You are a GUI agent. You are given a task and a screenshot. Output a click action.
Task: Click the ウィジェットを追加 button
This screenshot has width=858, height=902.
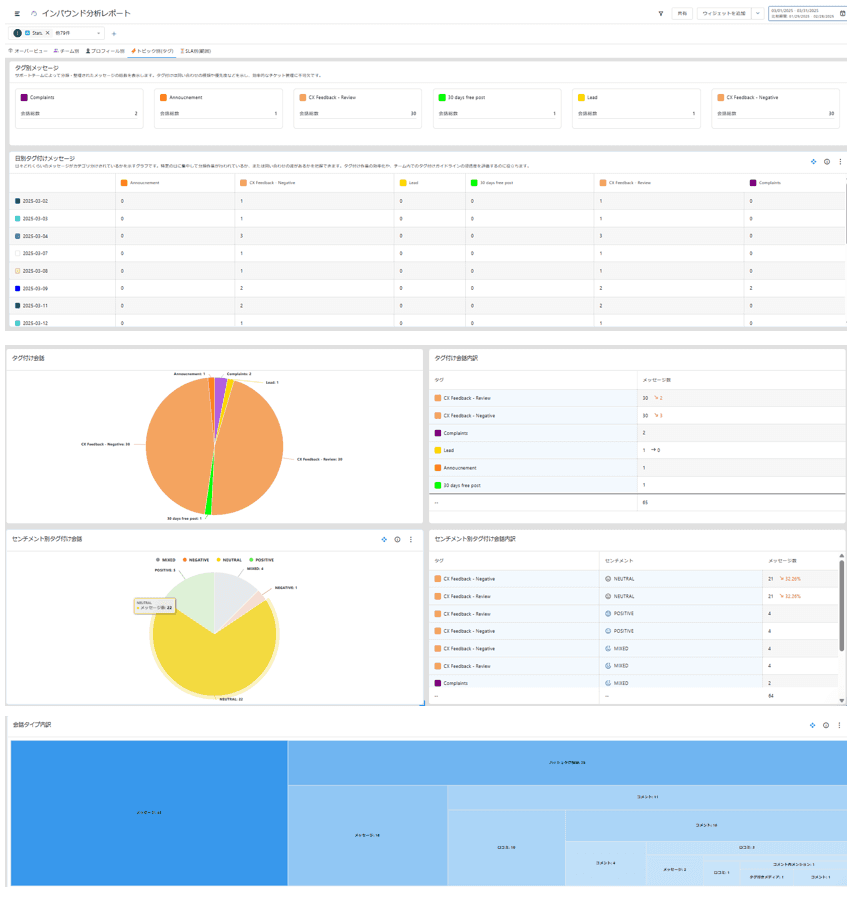click(723, 14)
